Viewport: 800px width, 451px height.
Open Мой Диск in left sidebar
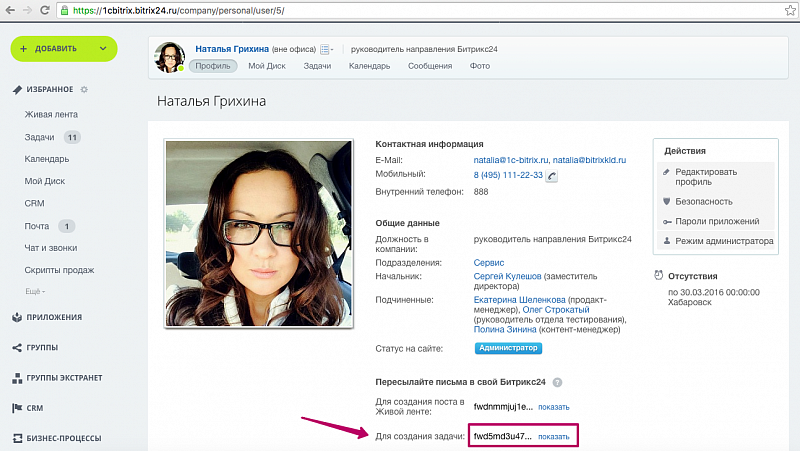(x=45, y=181)
